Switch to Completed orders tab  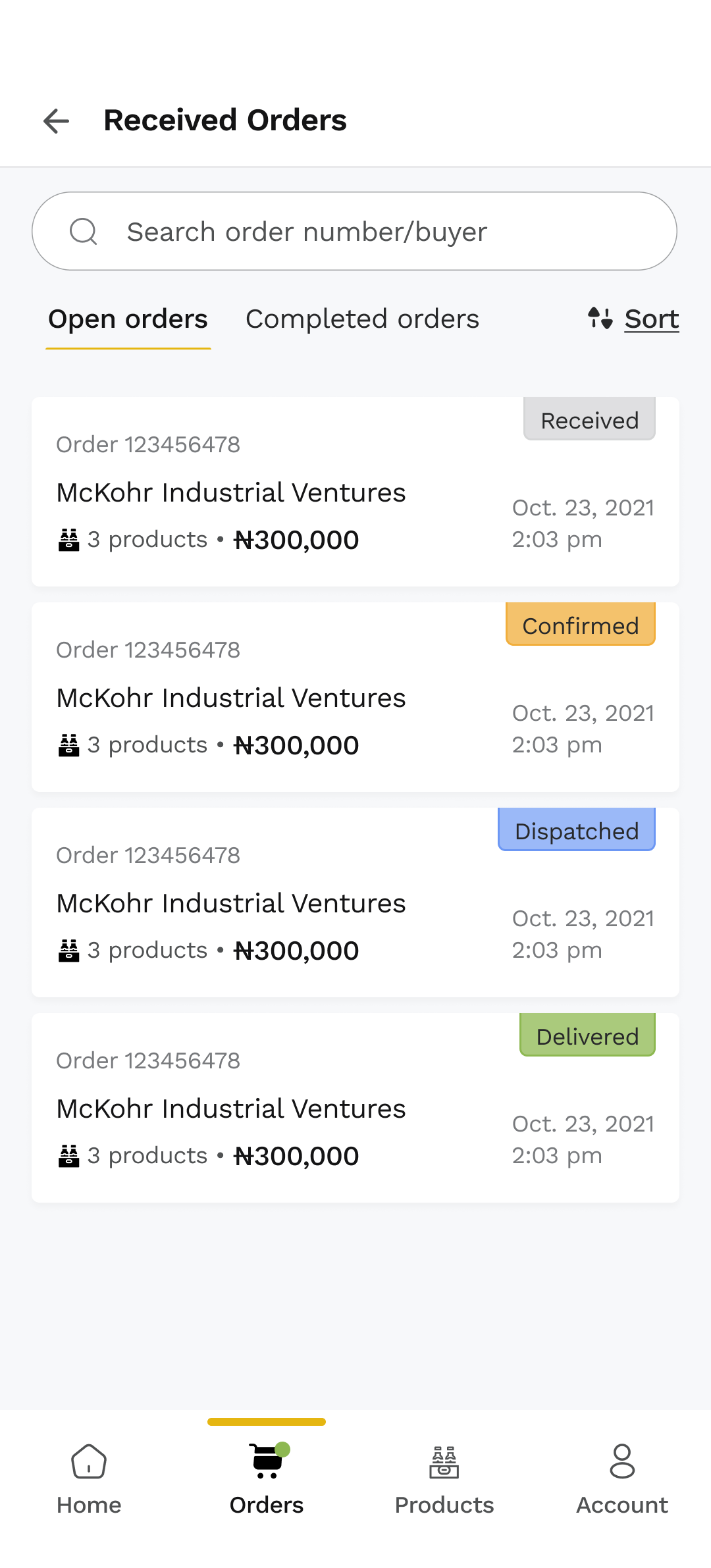click(362, 319)
